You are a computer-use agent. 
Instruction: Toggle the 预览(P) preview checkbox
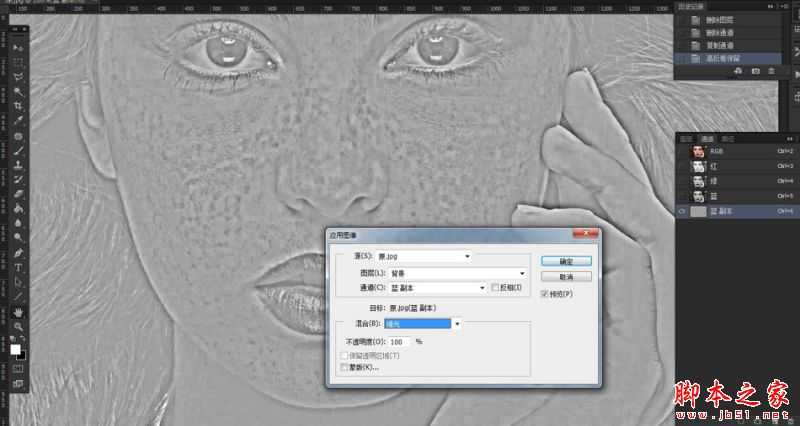[x=544, y=295]
